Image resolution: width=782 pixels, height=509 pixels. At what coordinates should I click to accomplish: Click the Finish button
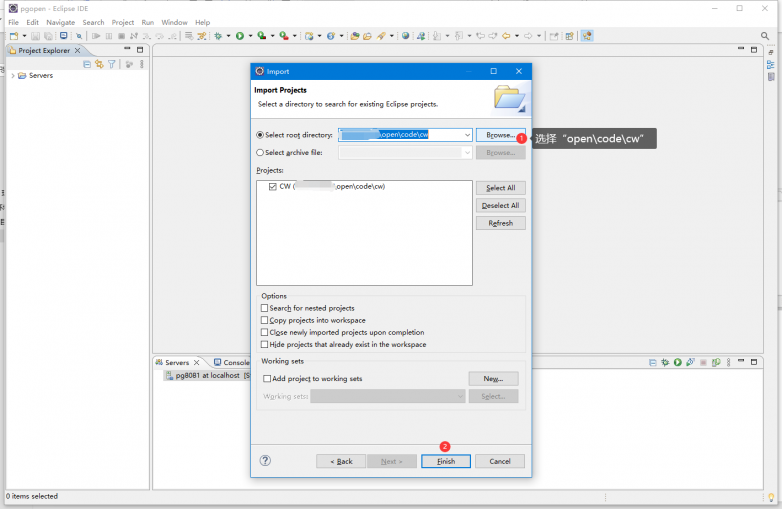[x=446, y=461]
